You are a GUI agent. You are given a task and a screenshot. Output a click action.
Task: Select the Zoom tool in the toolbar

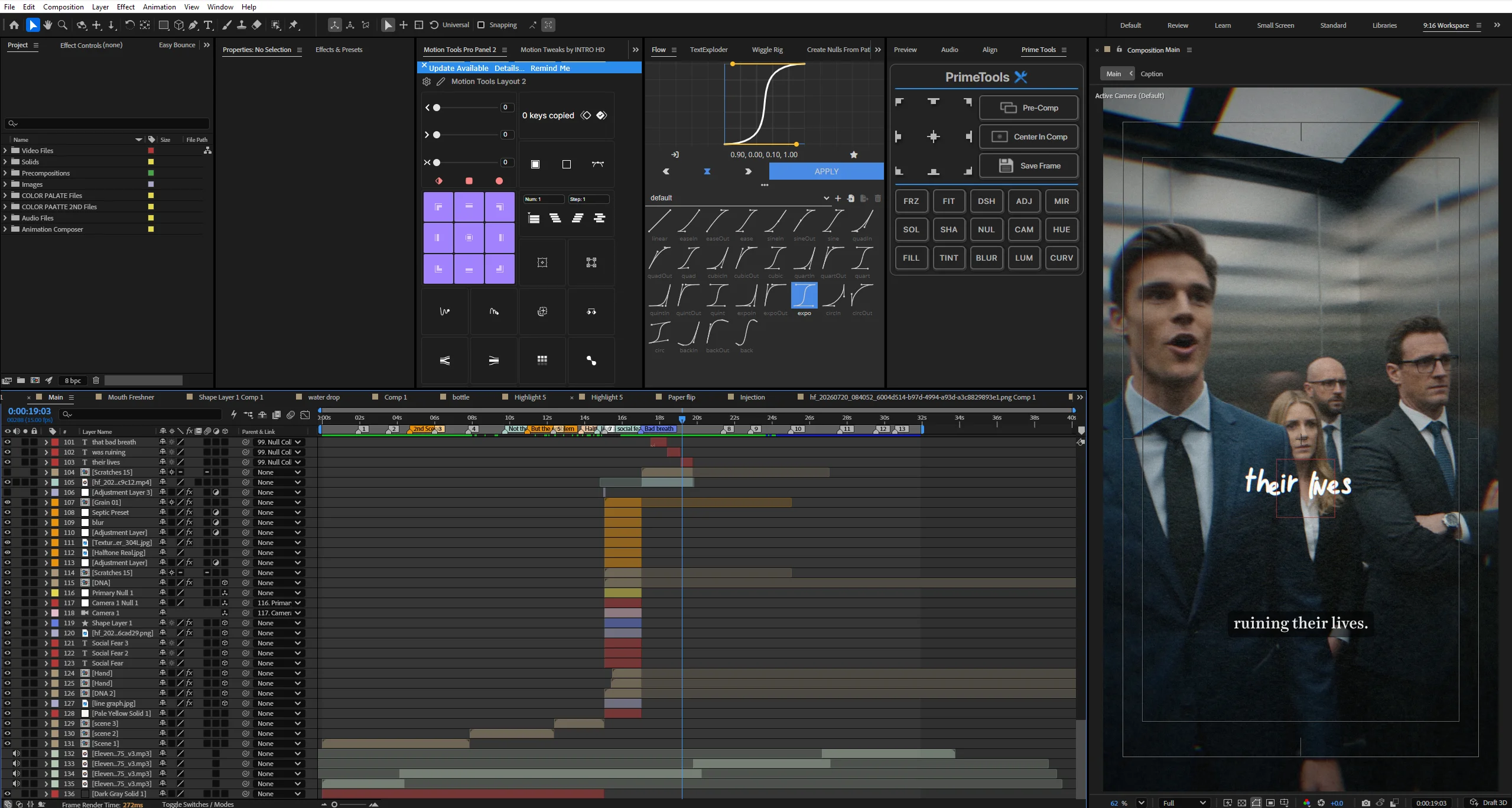63,25
